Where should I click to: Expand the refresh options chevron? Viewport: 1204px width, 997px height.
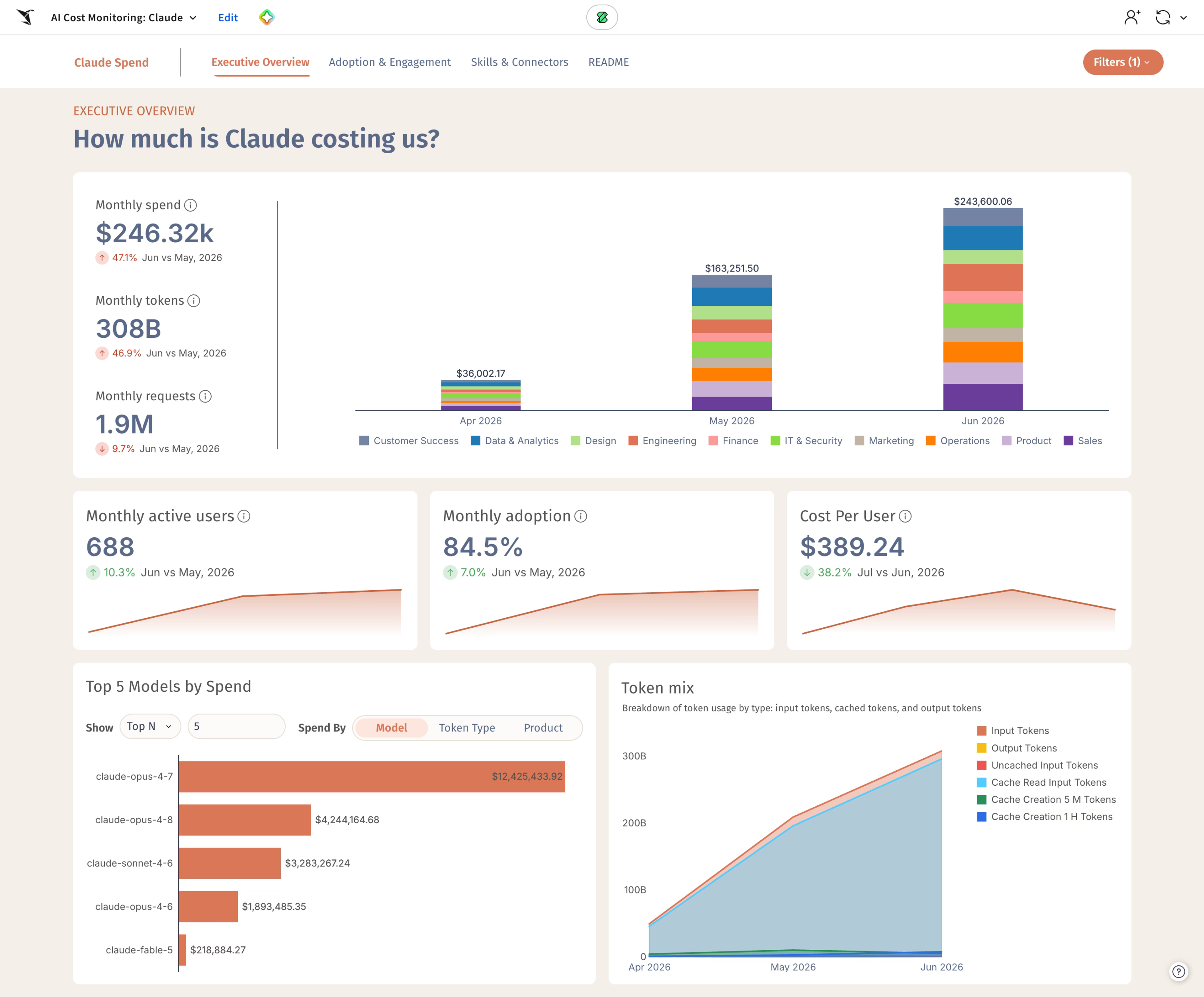click(x=1183, y=18)
